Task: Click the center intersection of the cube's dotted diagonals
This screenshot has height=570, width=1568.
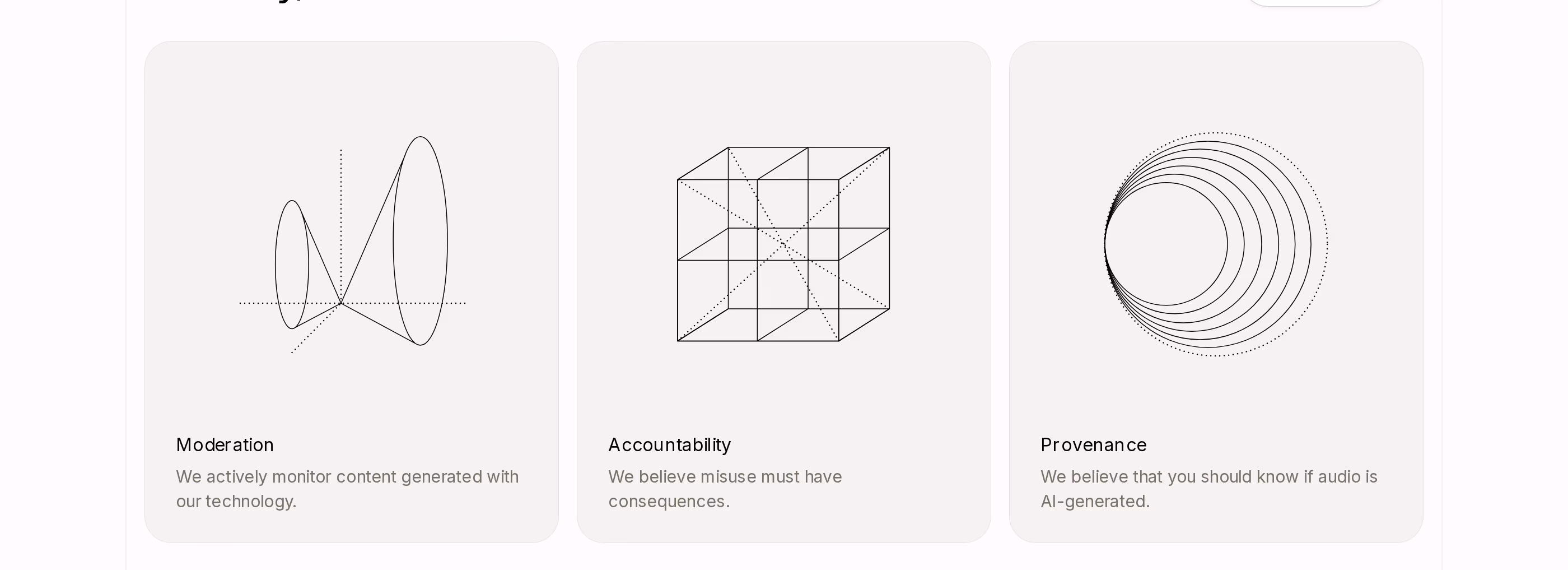Action: [783, 244]
